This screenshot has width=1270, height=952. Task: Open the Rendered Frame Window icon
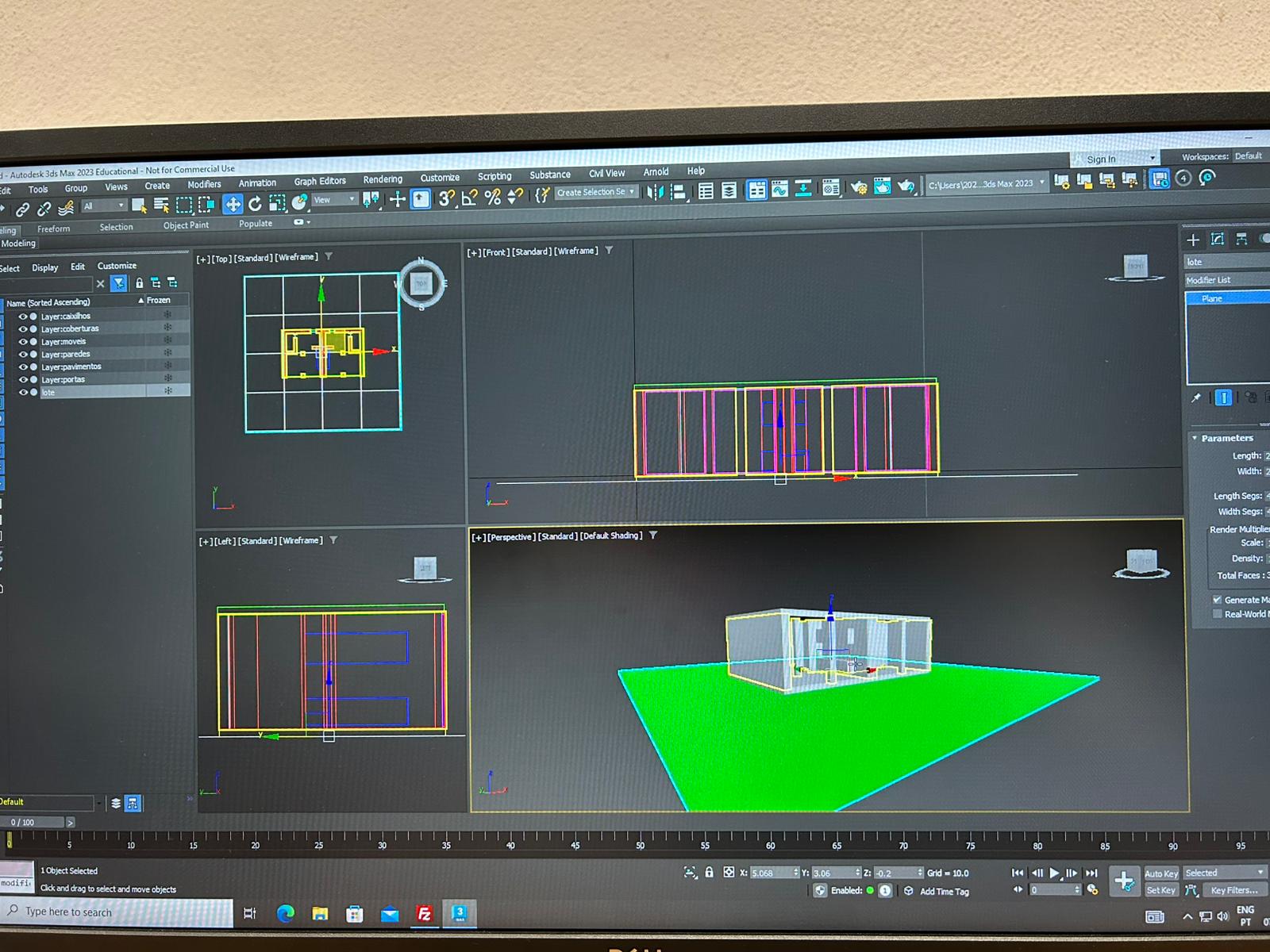coord(882,187)
